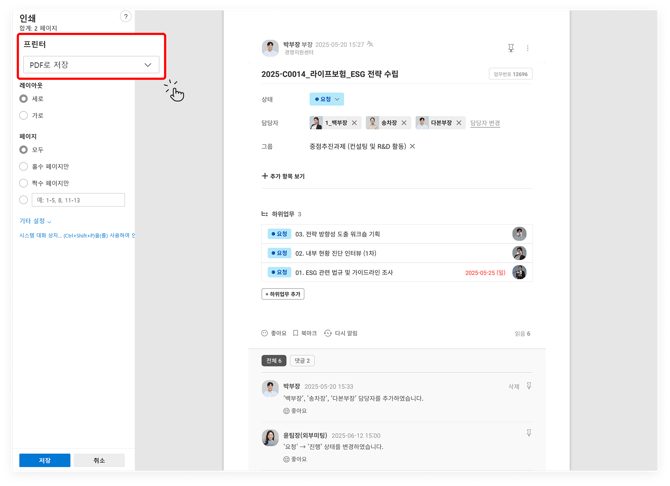Expand 기타 설정 section
This screenshot has width=670, height=486.
(36, 221)
